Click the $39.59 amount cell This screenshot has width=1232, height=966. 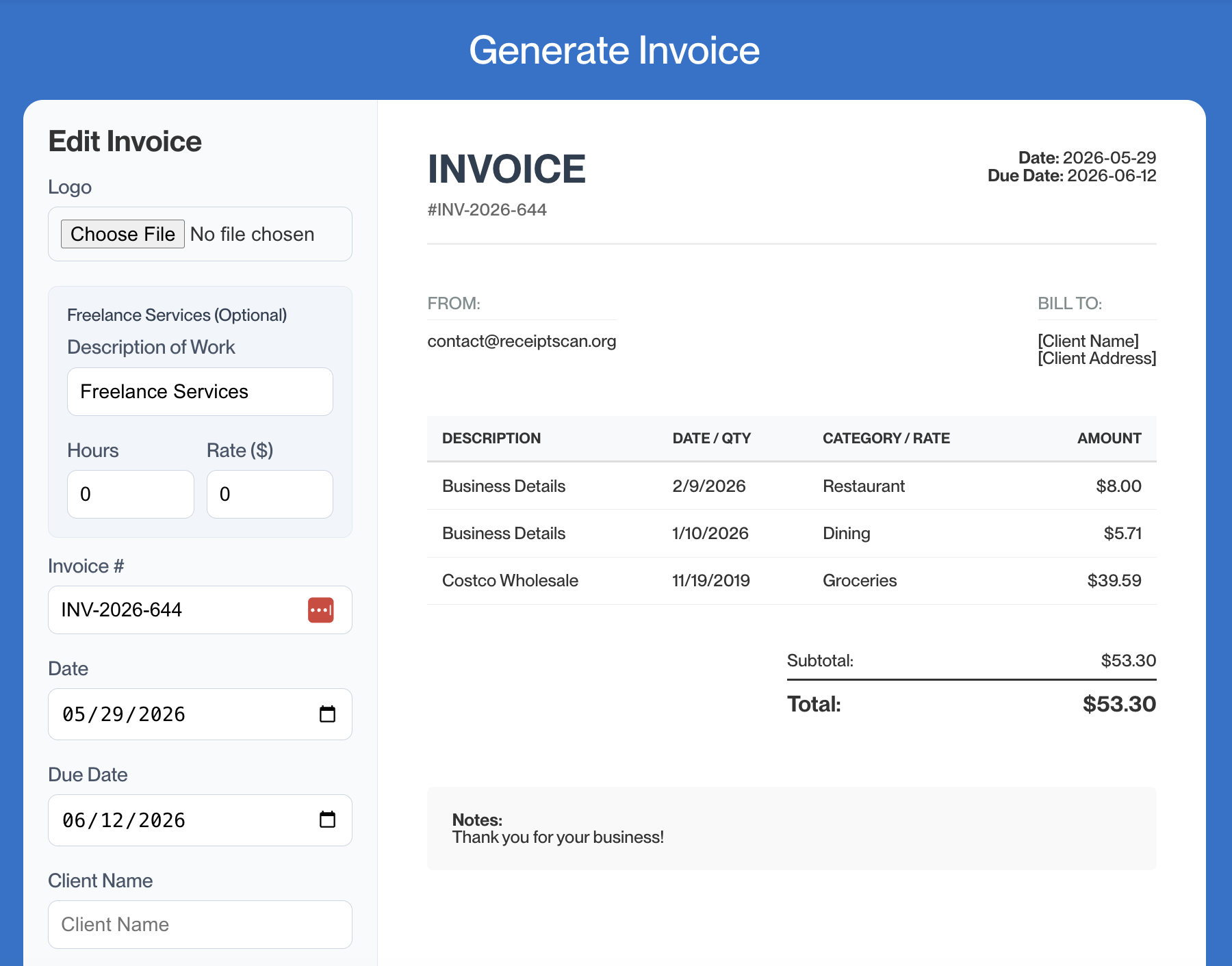click(x=1114, y=580)
